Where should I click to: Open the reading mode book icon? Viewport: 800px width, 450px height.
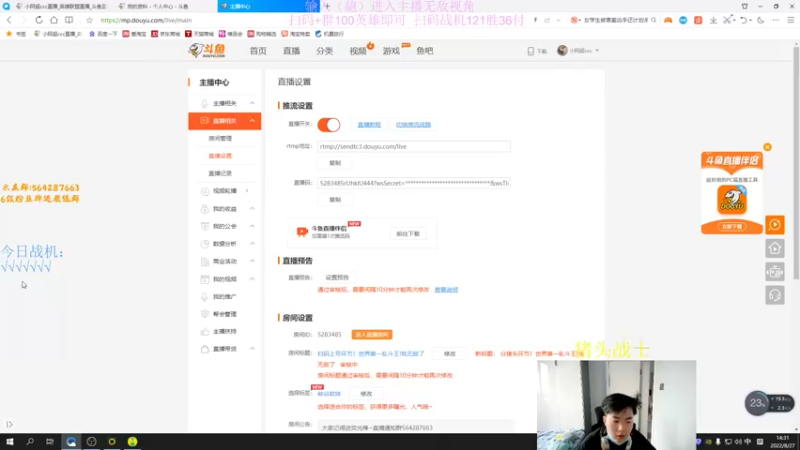pos(69,20)
